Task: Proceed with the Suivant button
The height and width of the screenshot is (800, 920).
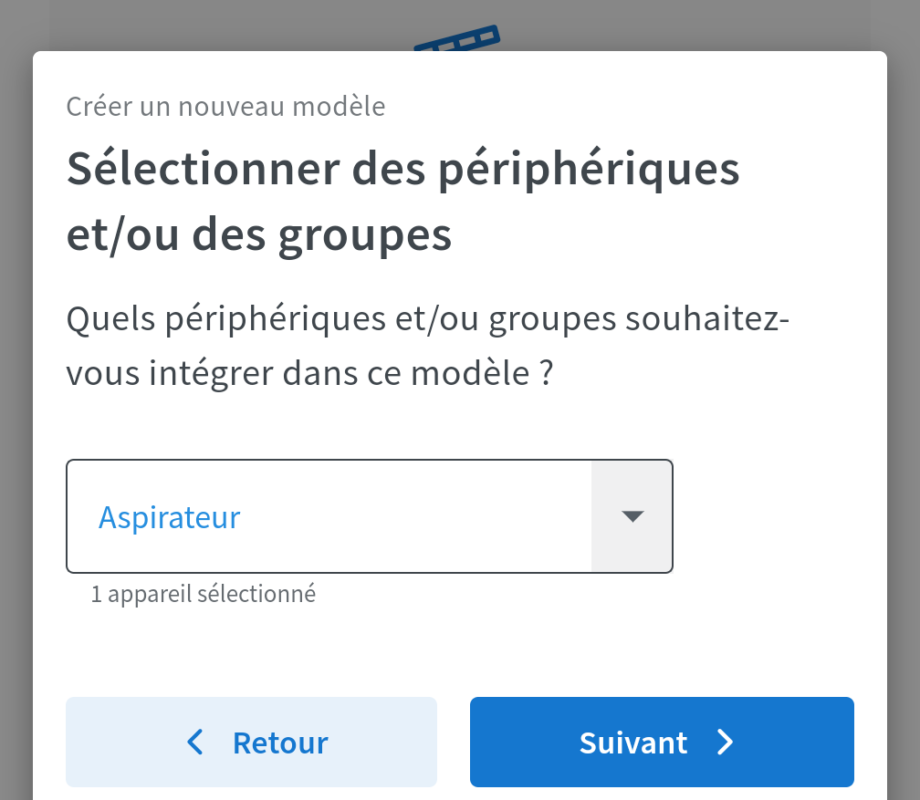Action: [661, 742]
